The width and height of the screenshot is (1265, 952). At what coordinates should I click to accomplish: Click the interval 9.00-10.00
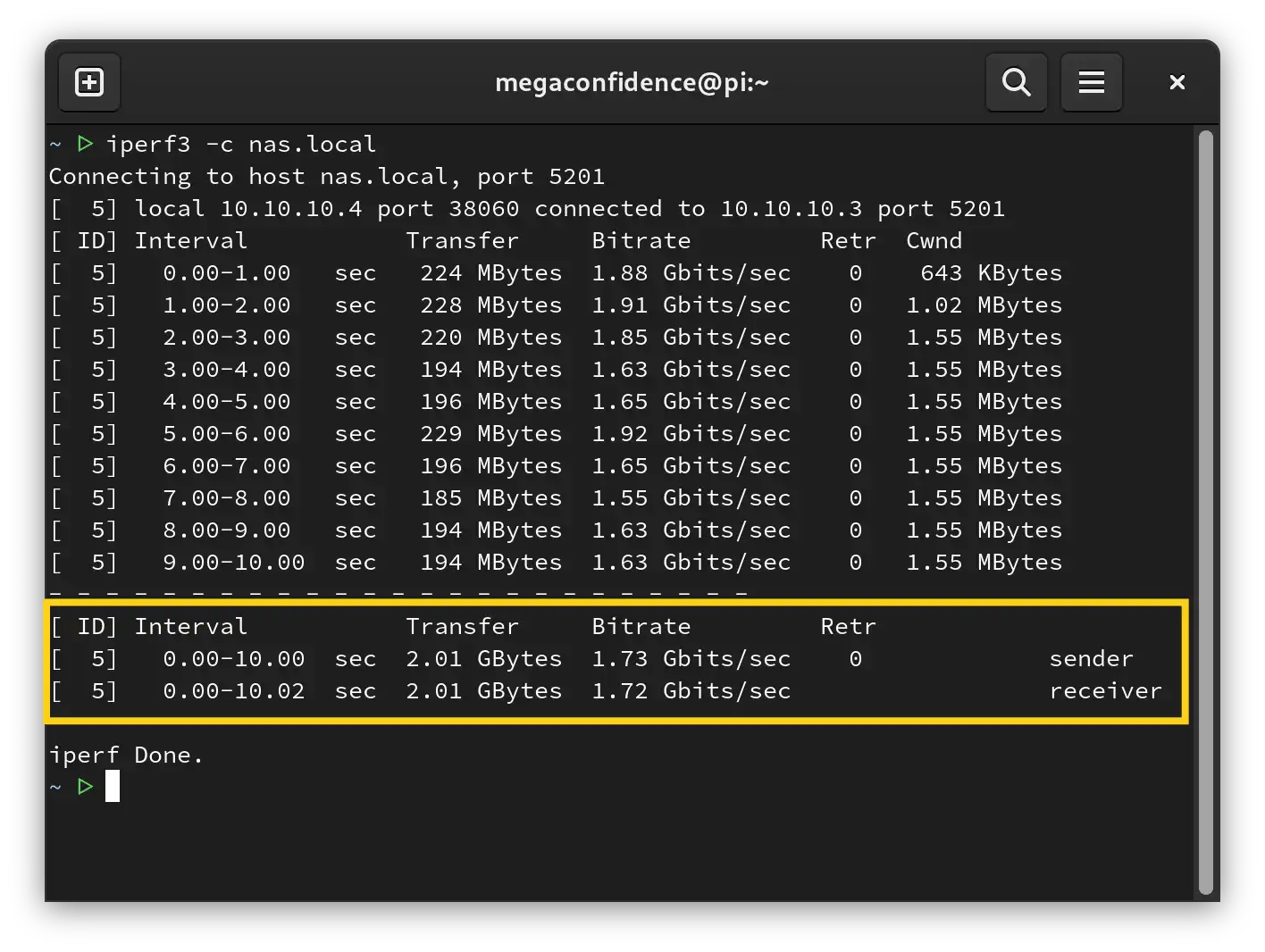pos(234,562)
